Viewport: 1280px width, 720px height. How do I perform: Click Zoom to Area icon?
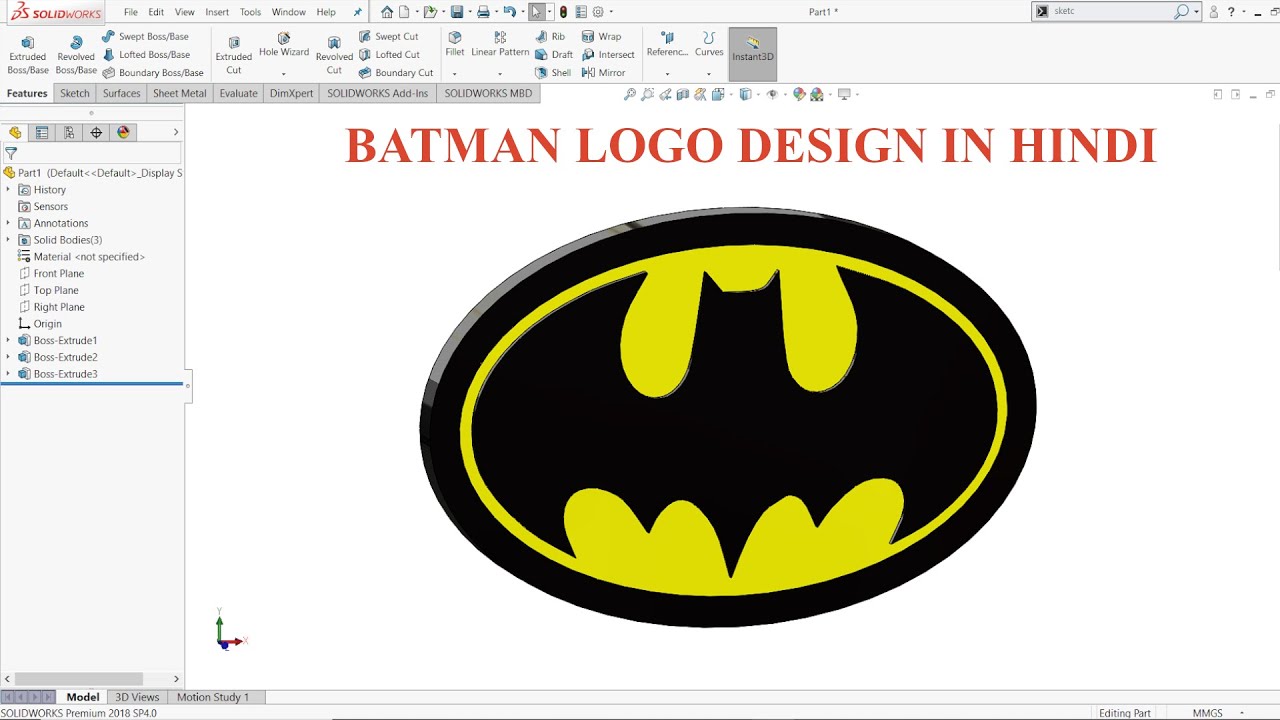tap(648, 94)
